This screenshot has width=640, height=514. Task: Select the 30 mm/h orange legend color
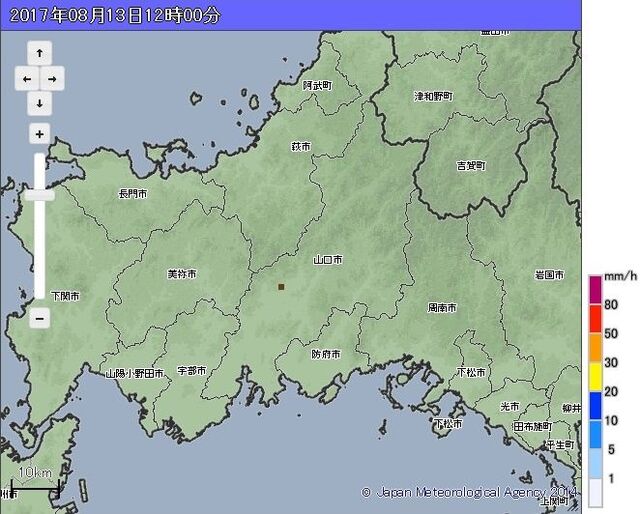pyautogui.click(x=595, y=348)
